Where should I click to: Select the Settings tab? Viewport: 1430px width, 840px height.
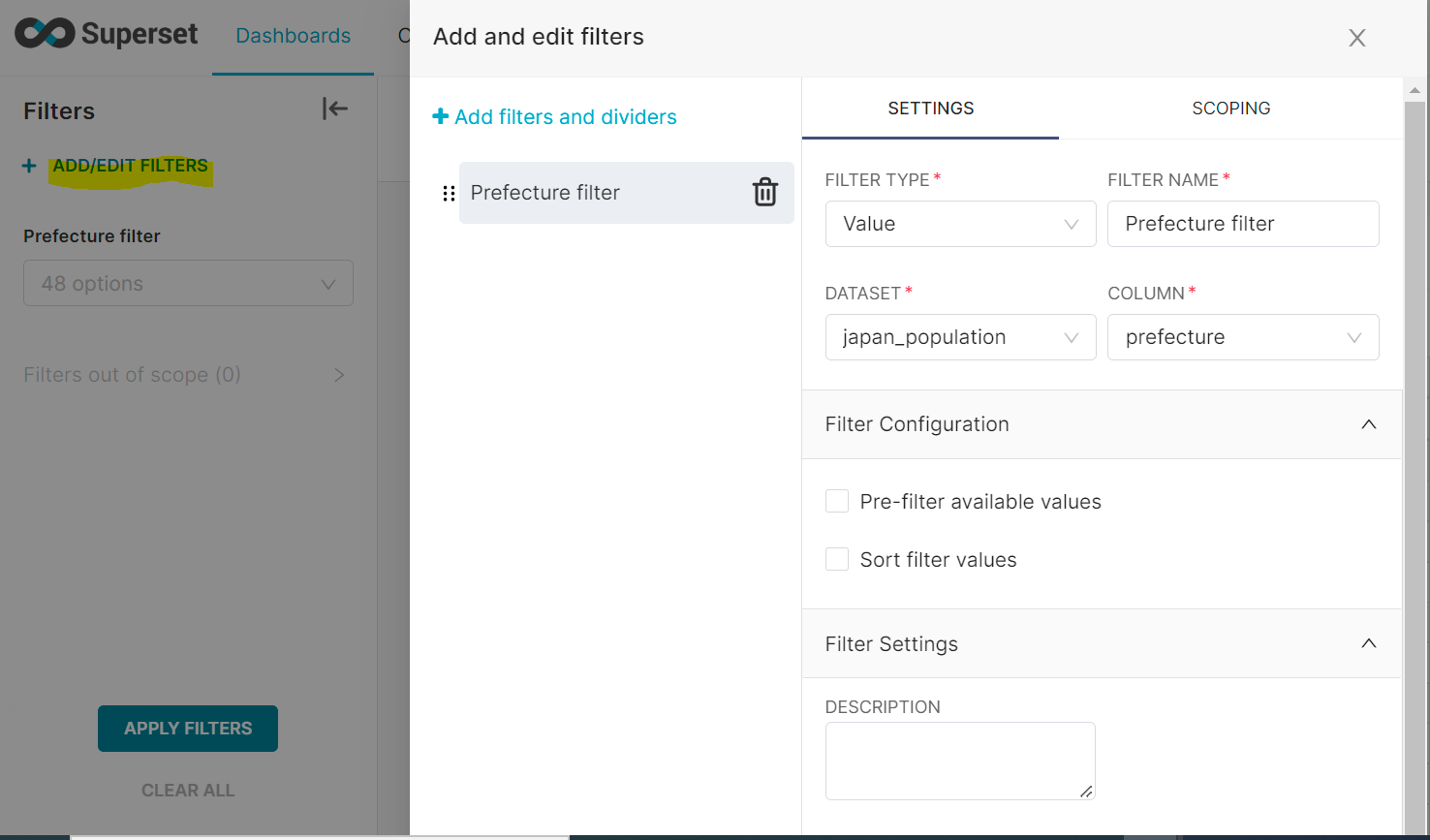coord(930,109)
